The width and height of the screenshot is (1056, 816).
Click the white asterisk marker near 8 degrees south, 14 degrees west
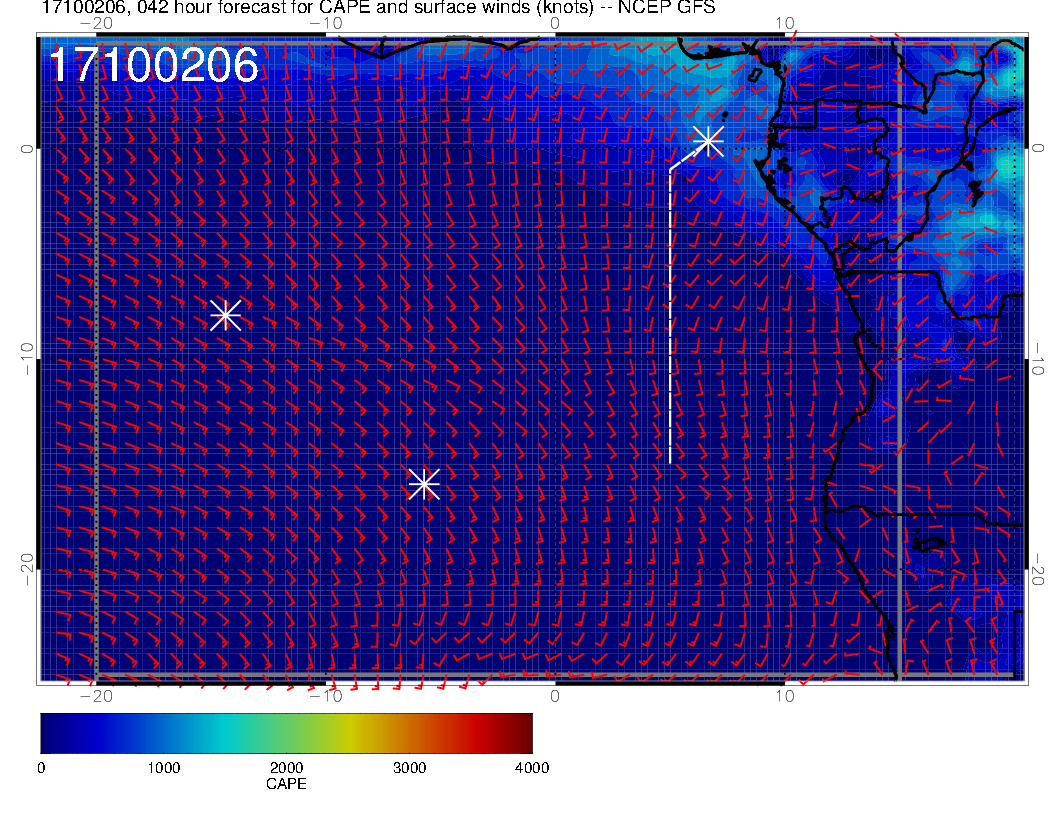[x=226, y=315]
